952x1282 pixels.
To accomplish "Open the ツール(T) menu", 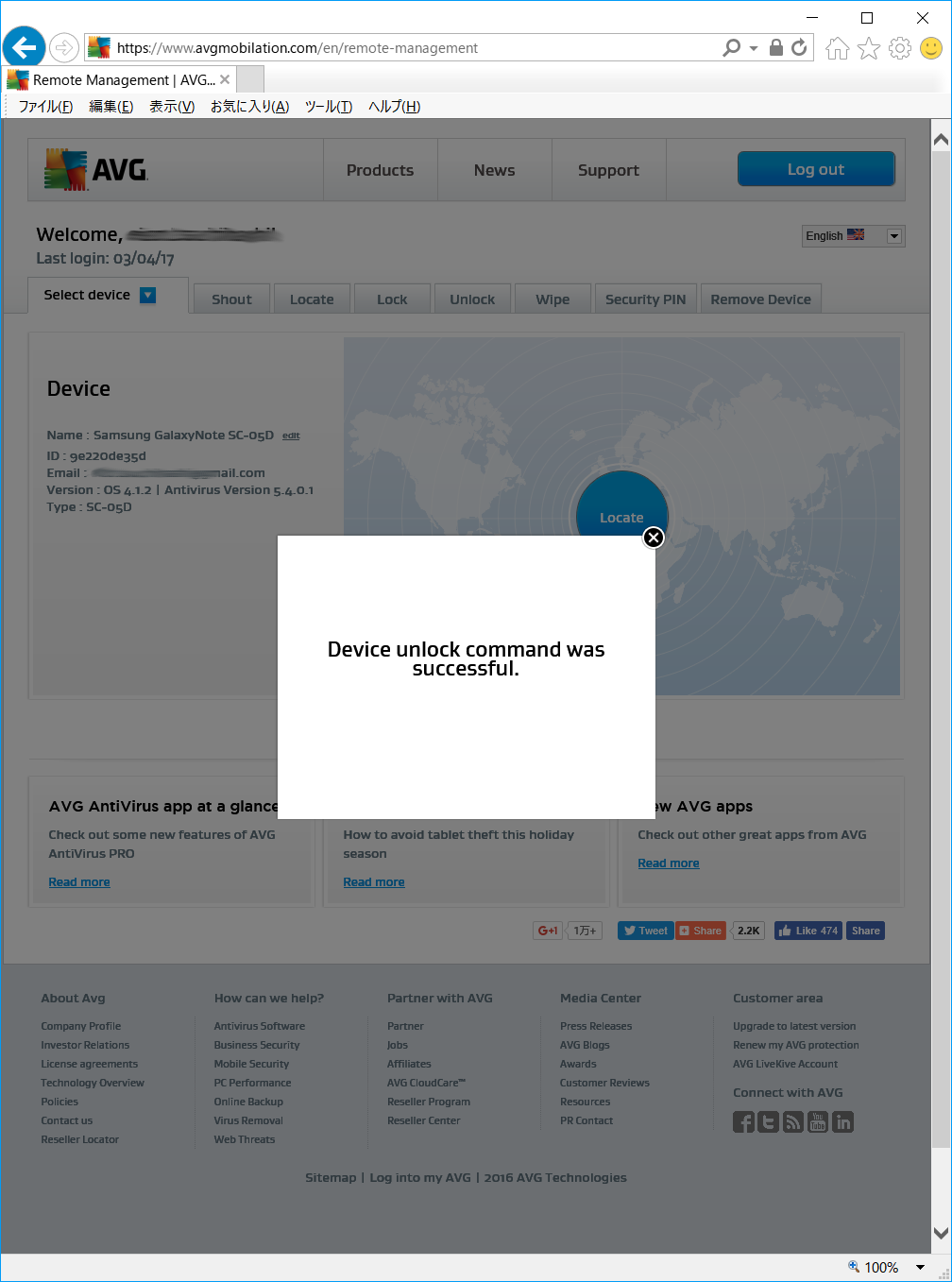I will 329,107.
